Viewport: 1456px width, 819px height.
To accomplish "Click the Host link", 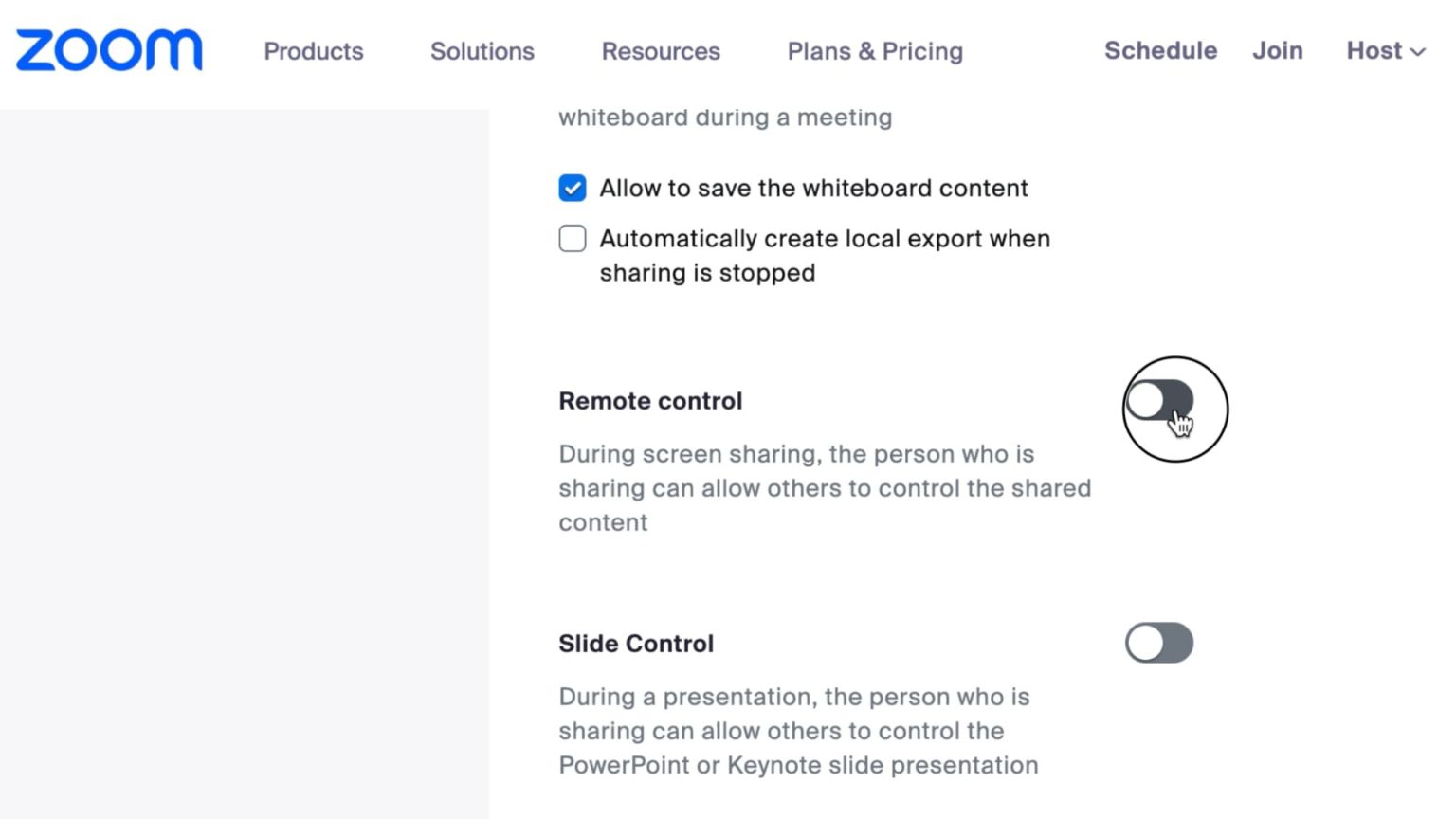I will pyautogui.click(x=1373, y=50).
